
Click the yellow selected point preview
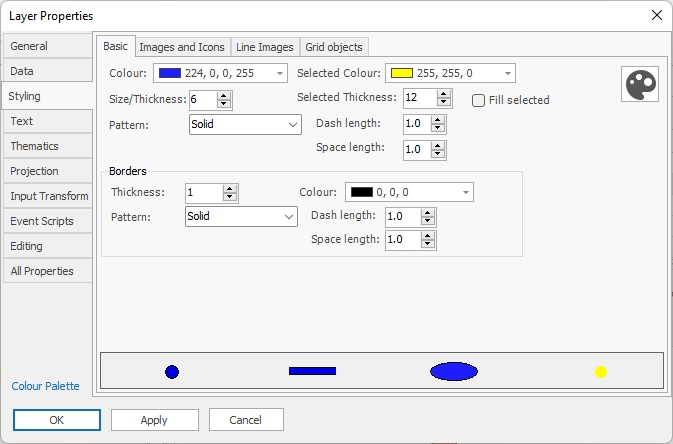pyautogui.click(x=601, y=372)
